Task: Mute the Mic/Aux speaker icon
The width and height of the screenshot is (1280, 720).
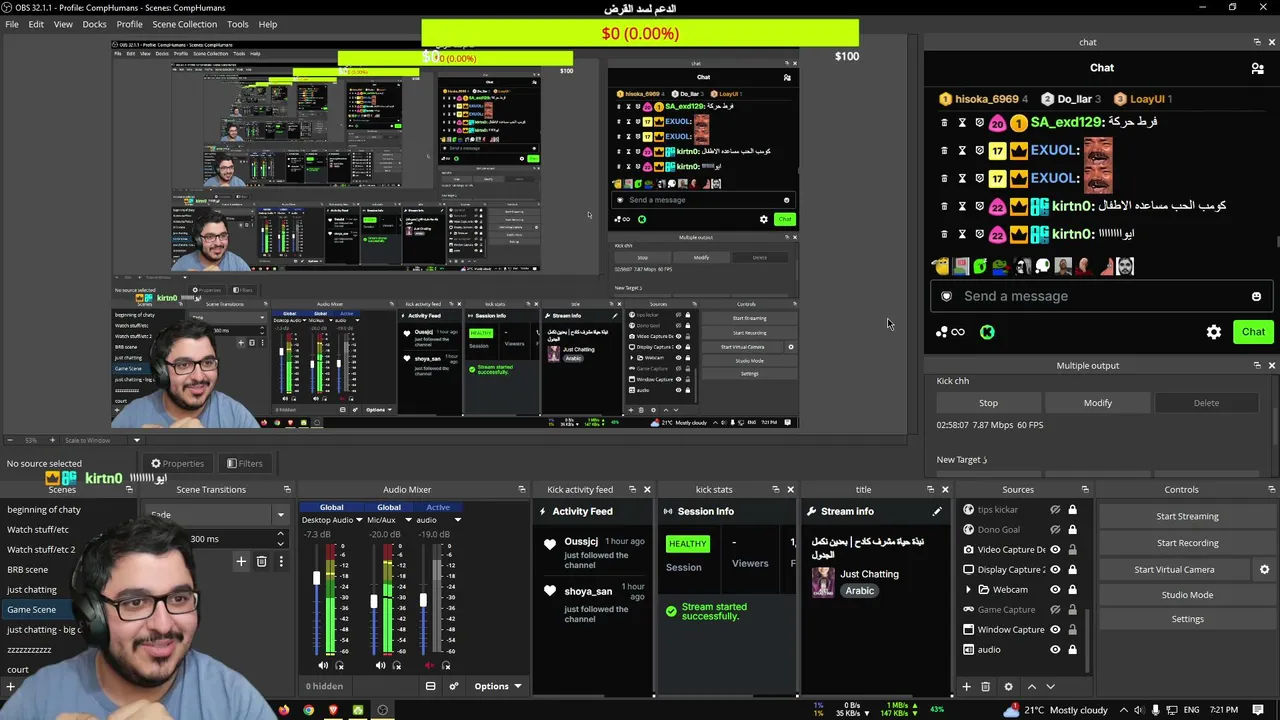Action: tap(380, 665)
